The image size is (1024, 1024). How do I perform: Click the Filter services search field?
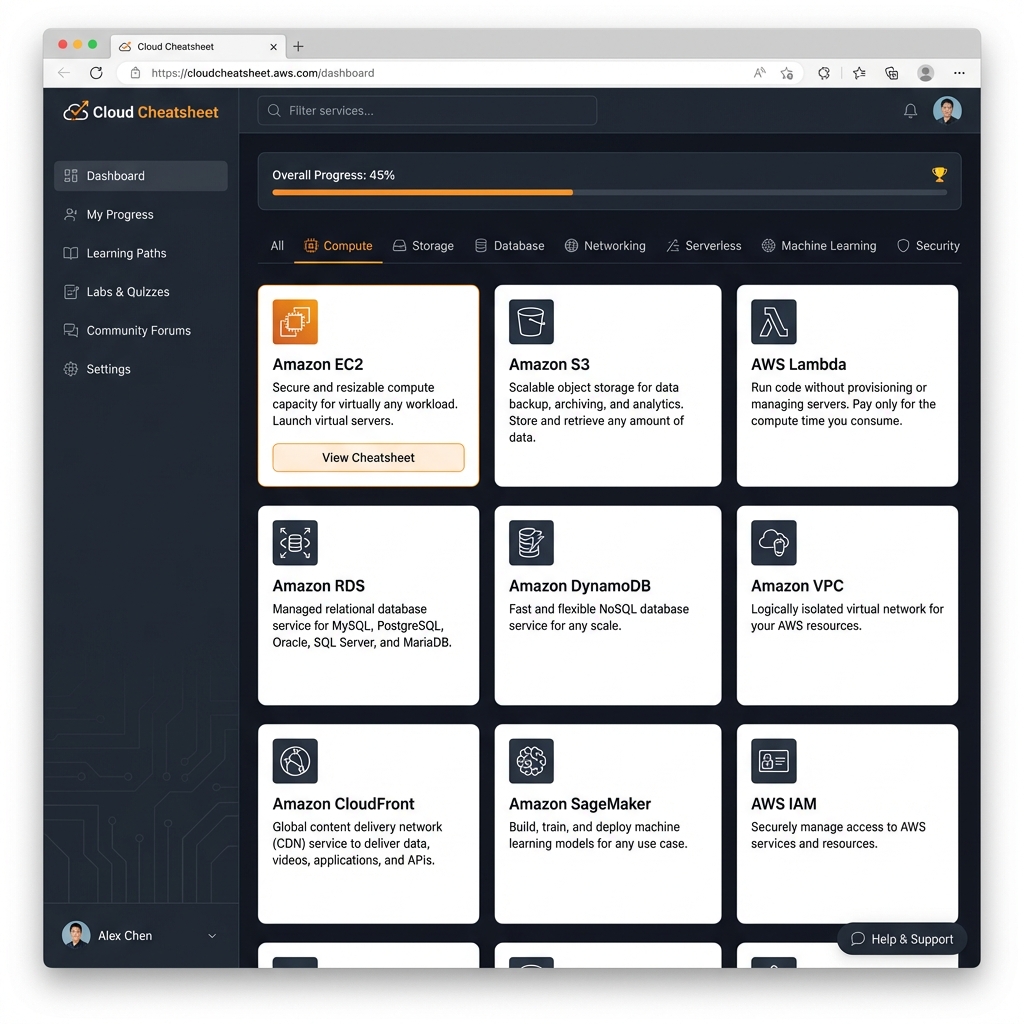click(x=427, y=110)
